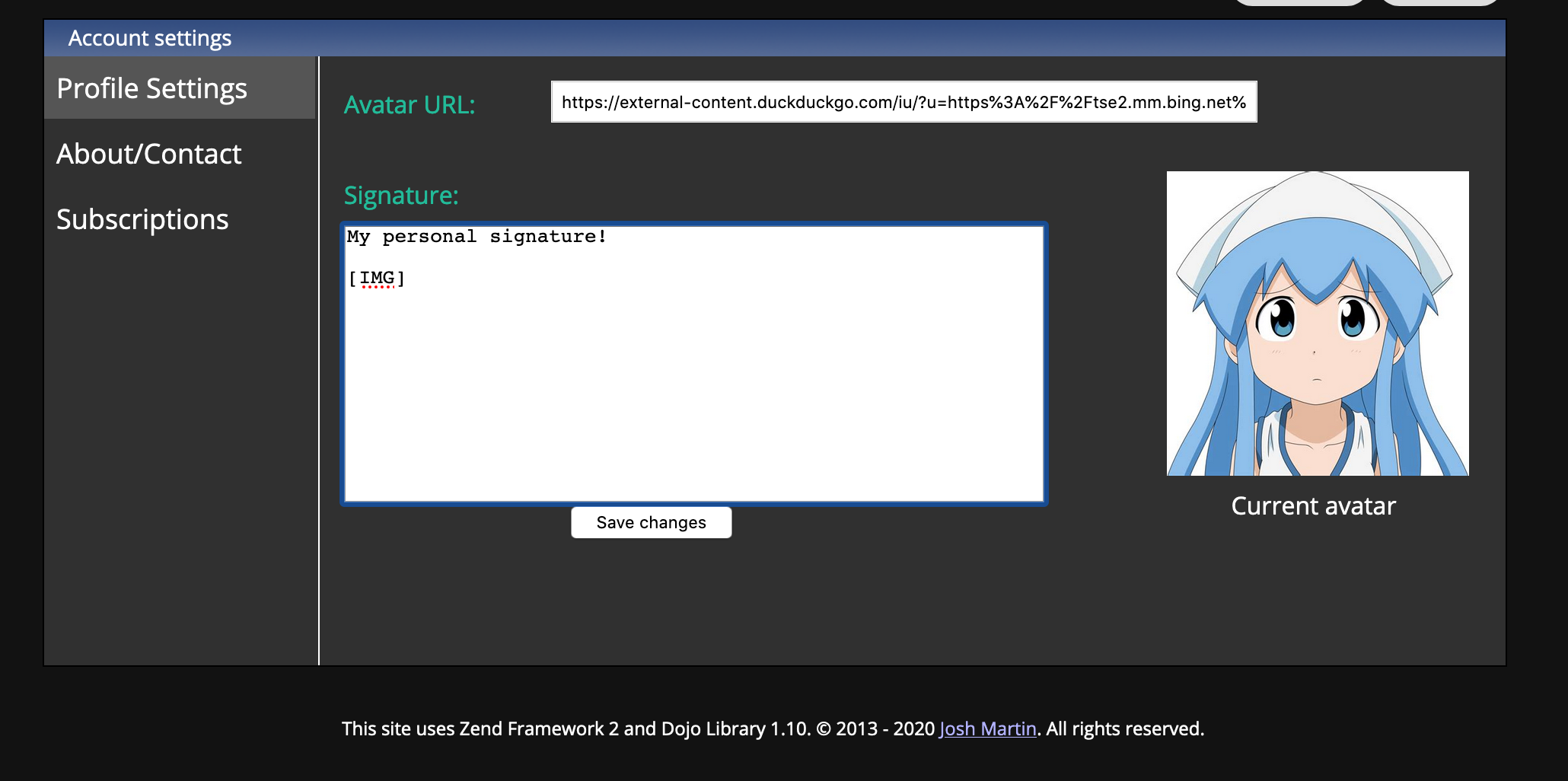The image size is (1568, 781).
Task: View the Subscriptions settings
Action: pos(142,218)
